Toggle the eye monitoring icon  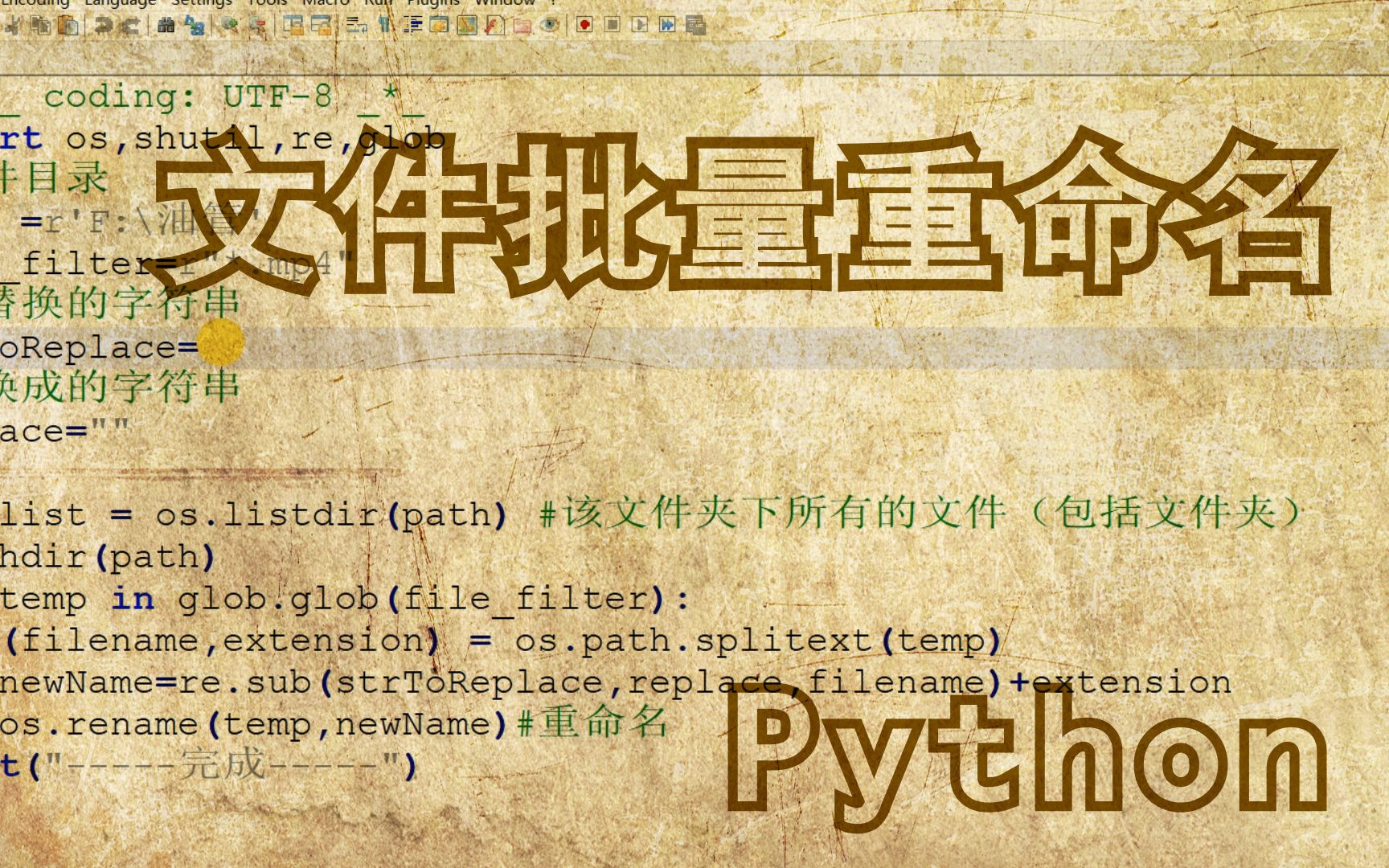coord(550,26)
